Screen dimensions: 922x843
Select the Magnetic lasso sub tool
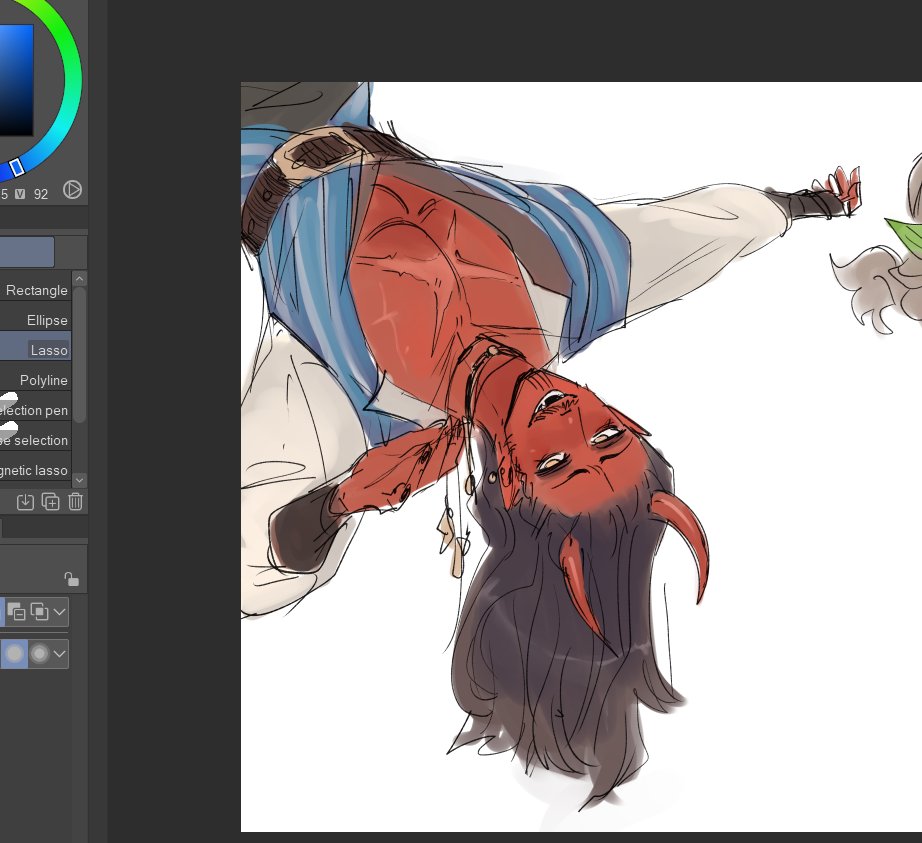(35, 470)
